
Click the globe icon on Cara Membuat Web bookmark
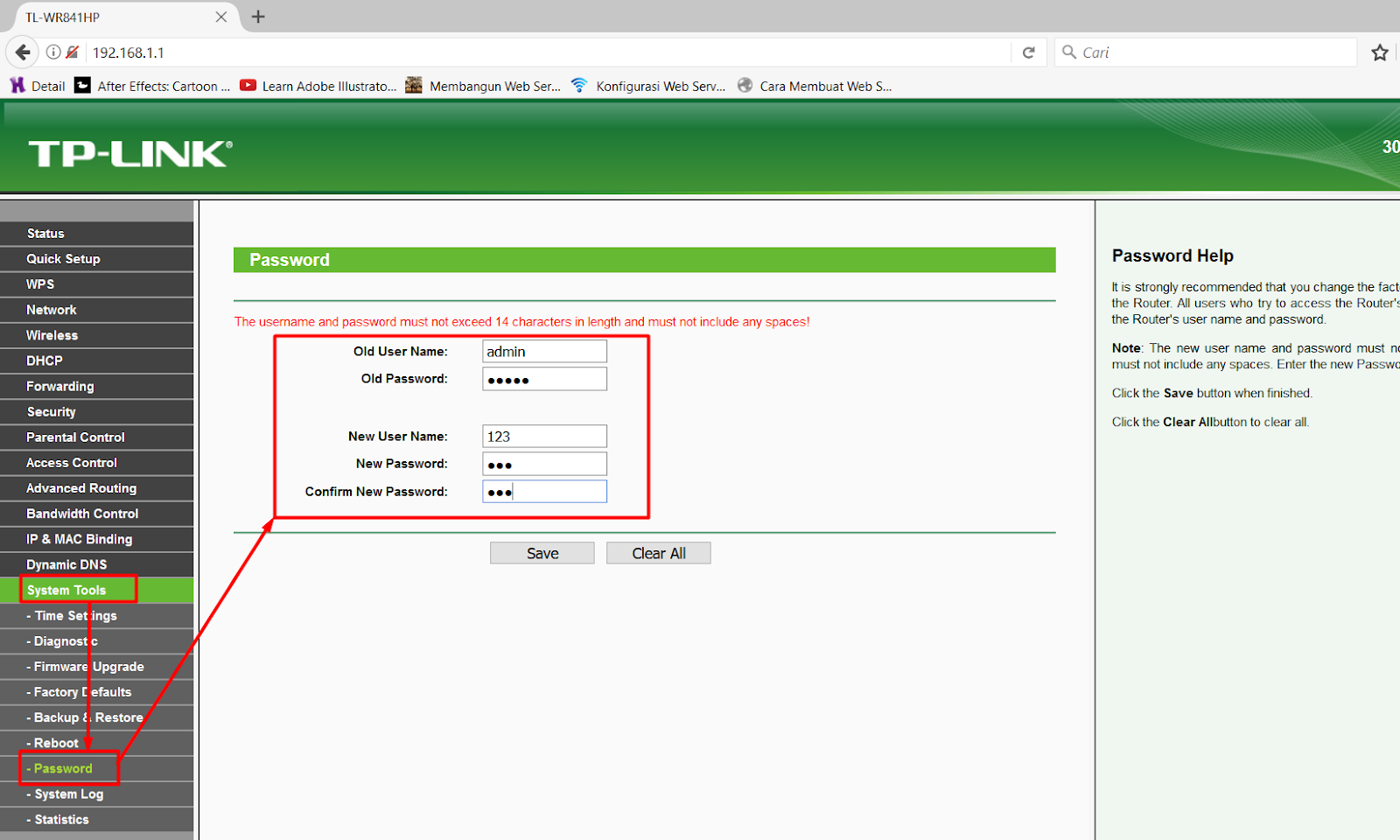[745, 85]
